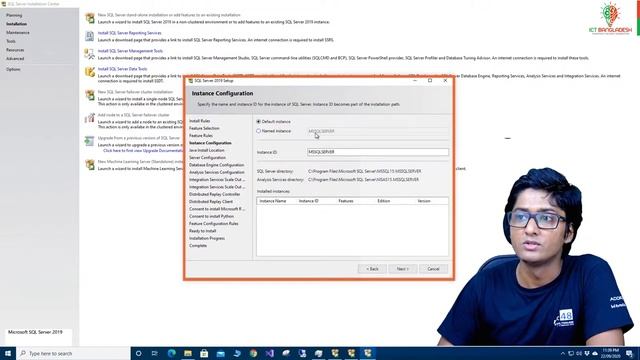This screenshot has width=640, height=360.
Task: Click the Ready to Install wizard step
Action: pyautogui.click(x=202, y=231)
